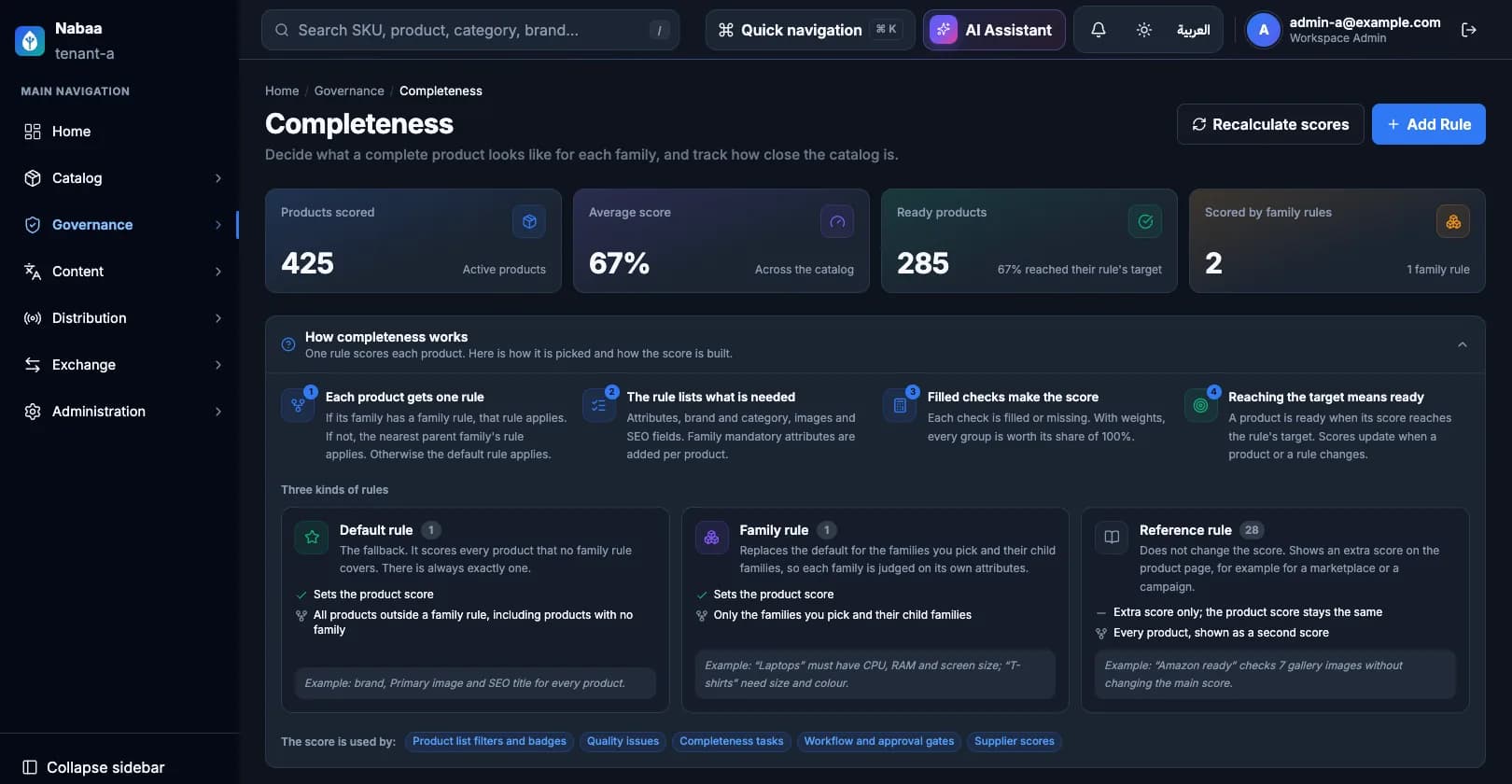Open Home in the sidebar

click(119, 132)
